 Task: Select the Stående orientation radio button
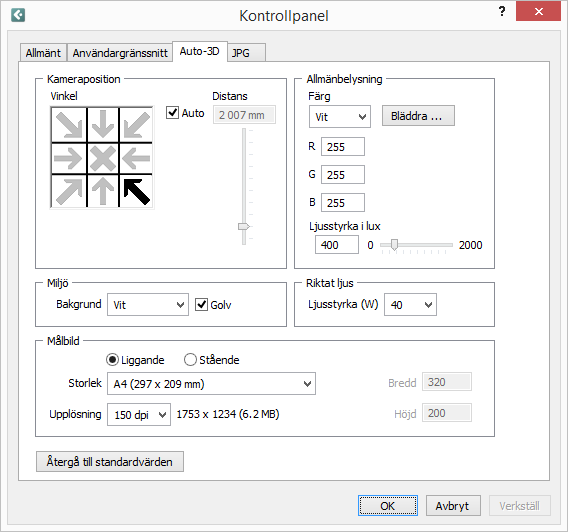pos(190,360)
